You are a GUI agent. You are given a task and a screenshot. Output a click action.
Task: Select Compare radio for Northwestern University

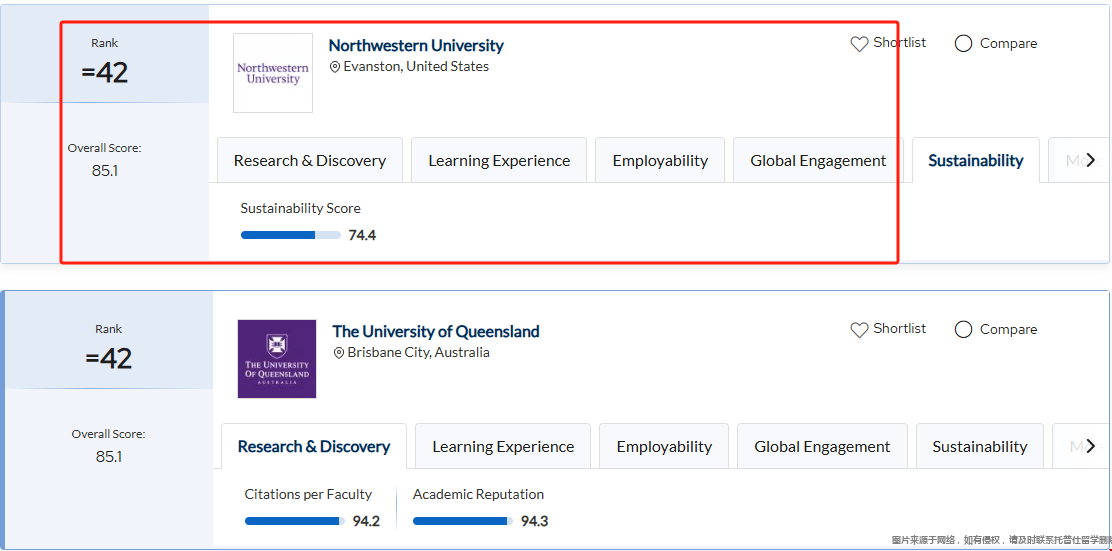pyautogui.click(x=964, y=44)
